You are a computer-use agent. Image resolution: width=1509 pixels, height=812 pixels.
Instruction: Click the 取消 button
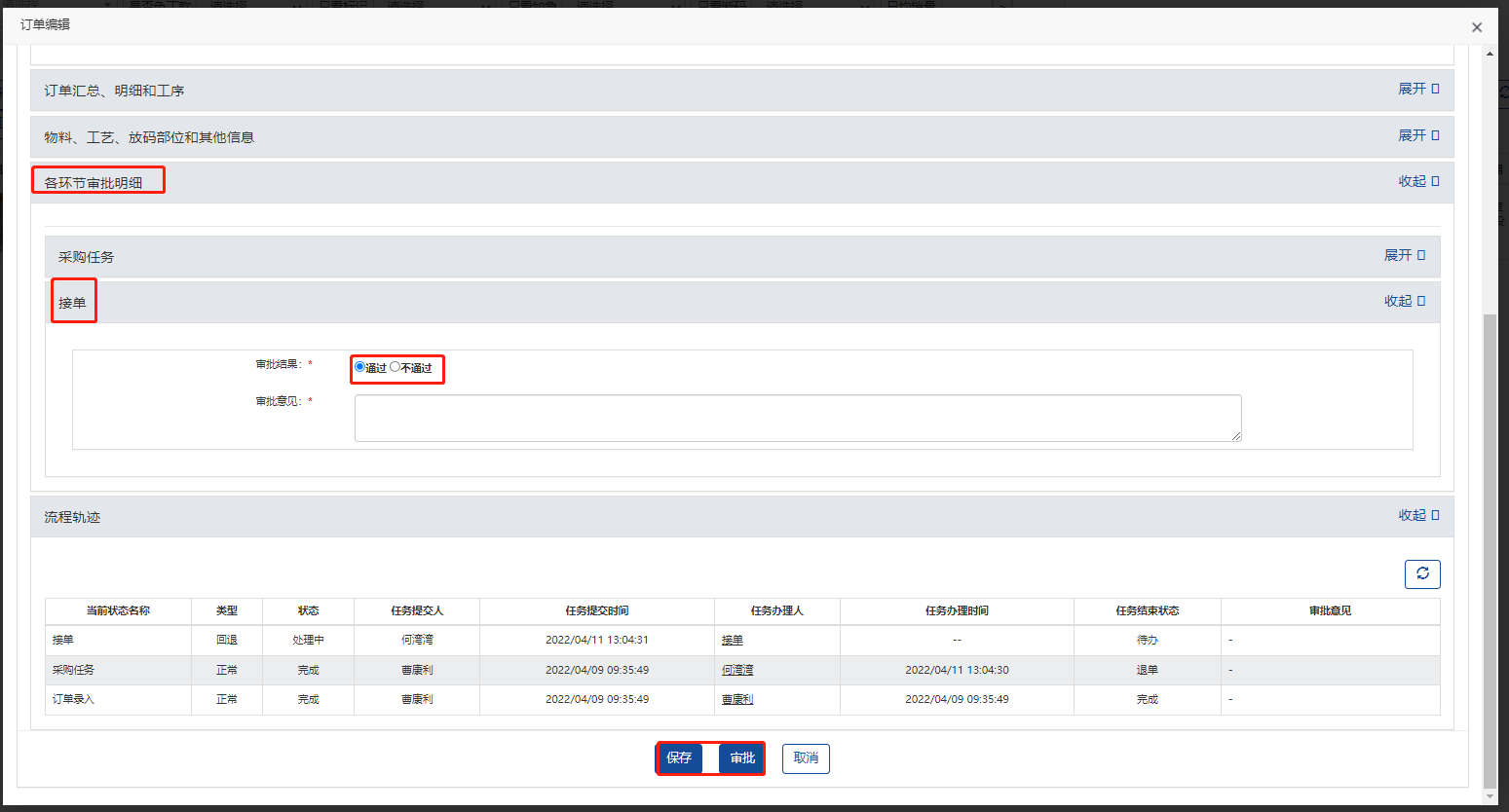tap(806, 757)
